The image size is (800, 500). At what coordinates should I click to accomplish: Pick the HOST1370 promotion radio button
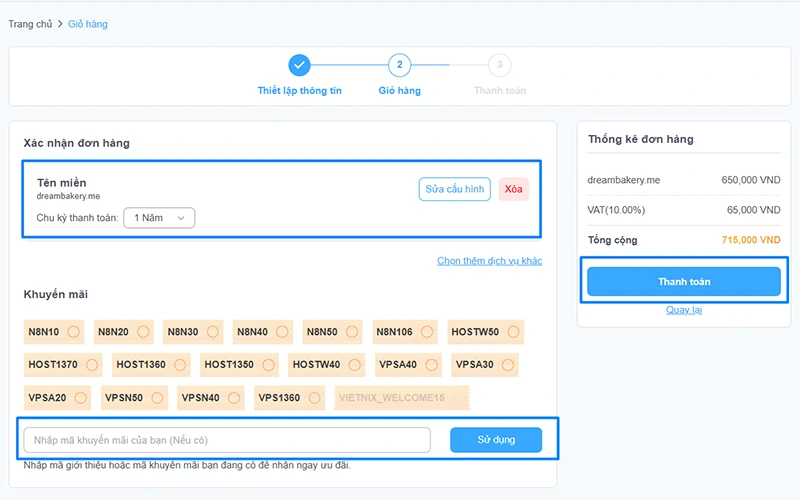click(91, 365)
